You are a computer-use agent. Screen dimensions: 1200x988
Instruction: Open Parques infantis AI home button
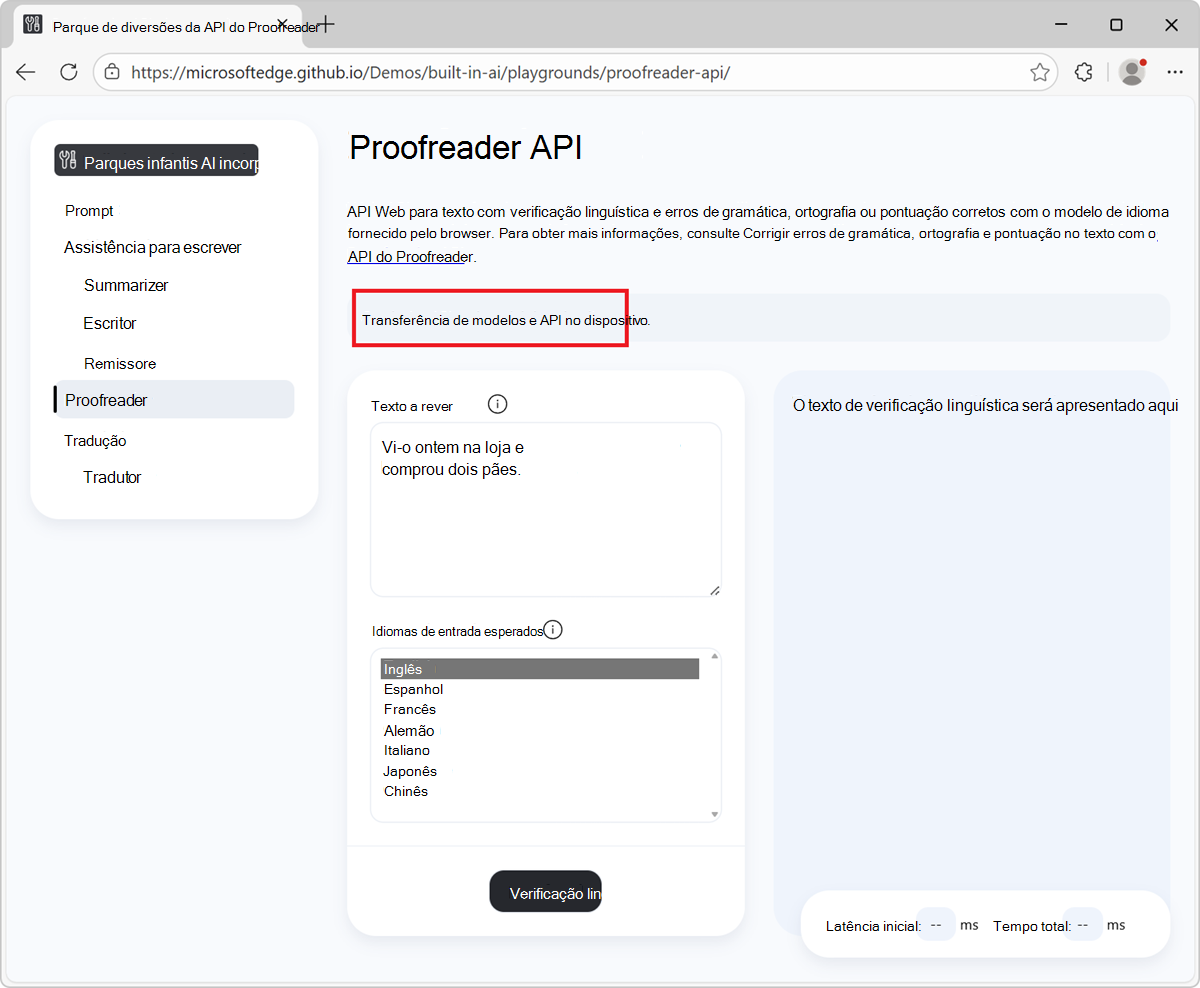156,161
